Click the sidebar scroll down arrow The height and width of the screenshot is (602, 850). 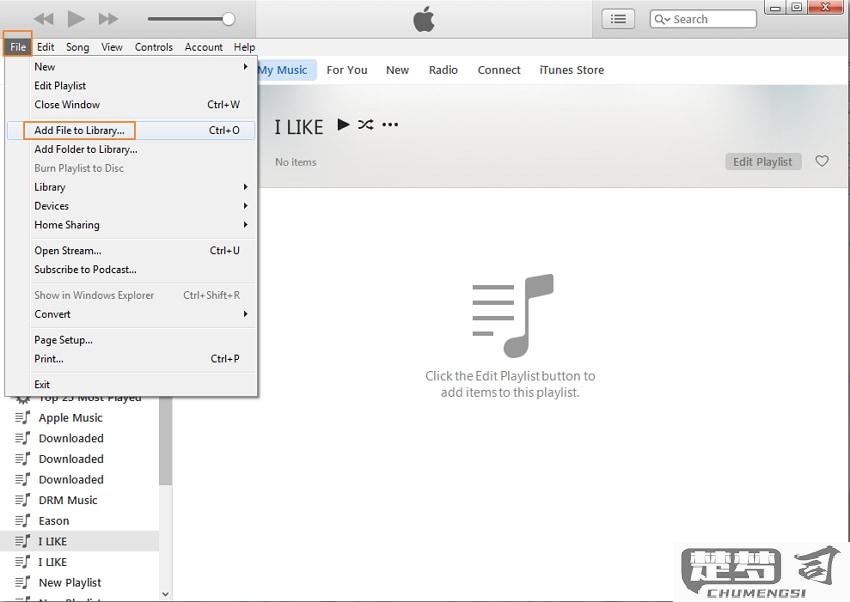(166, 594)
